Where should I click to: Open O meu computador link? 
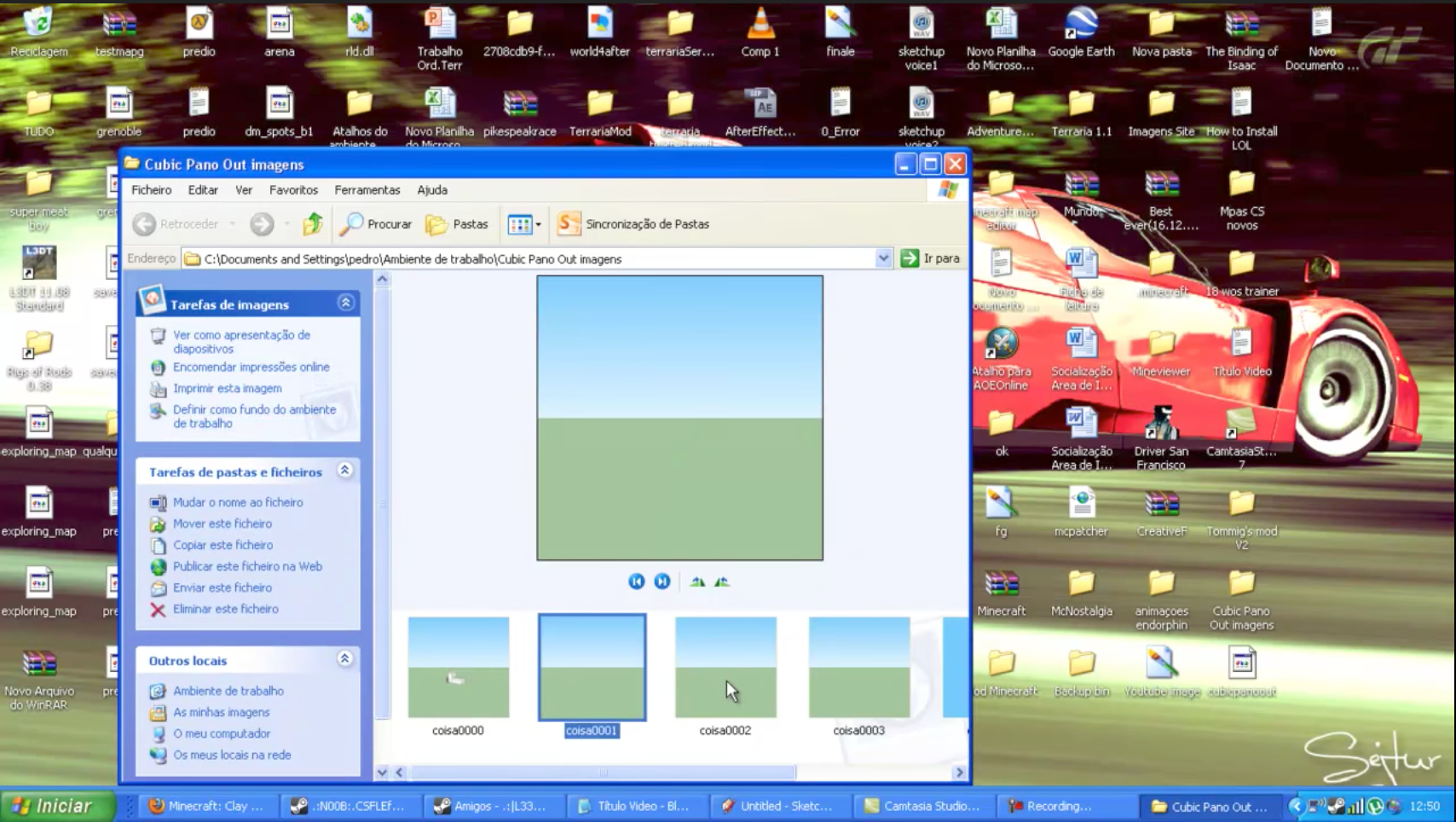tap(222, 734)
